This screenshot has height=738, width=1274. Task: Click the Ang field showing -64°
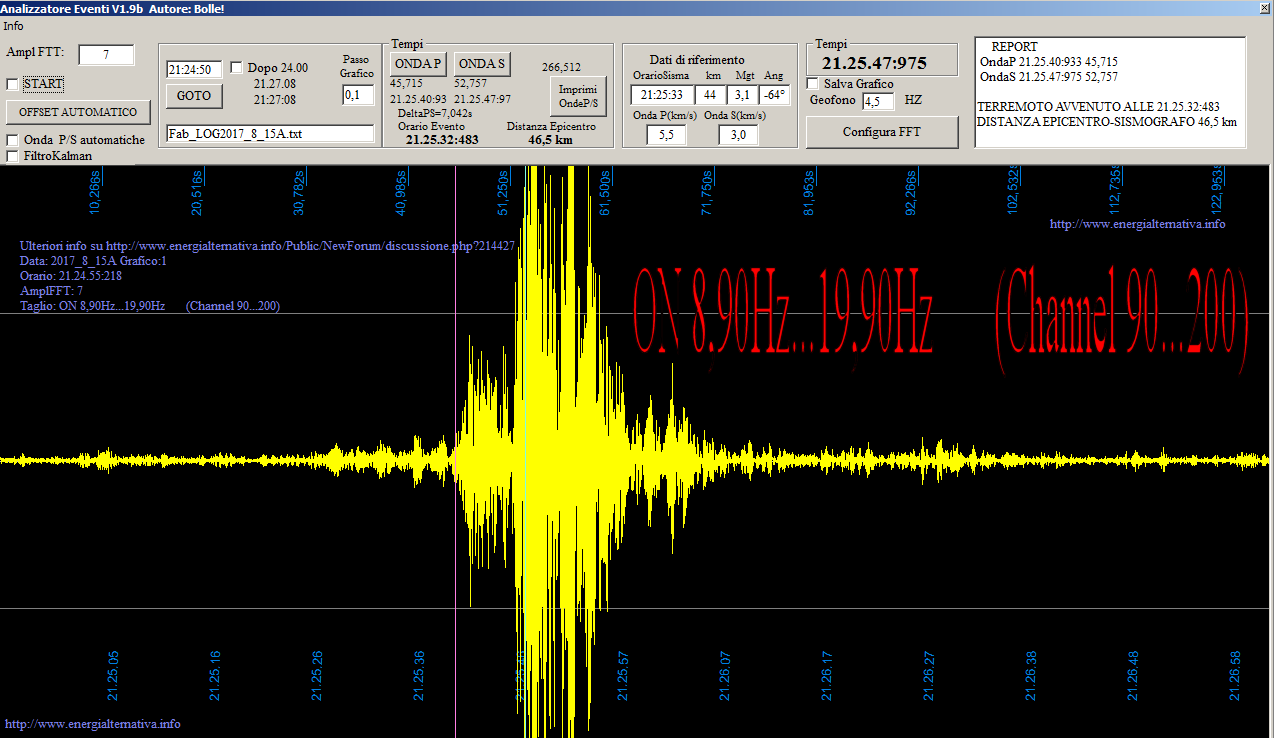pos(774,96)
